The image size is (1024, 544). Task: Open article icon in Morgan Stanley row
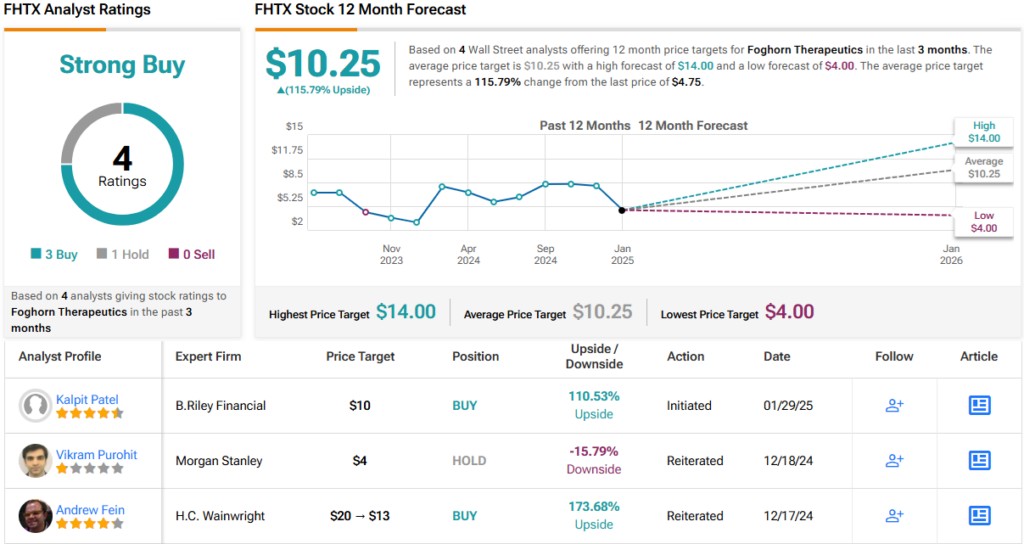[979, 460]
